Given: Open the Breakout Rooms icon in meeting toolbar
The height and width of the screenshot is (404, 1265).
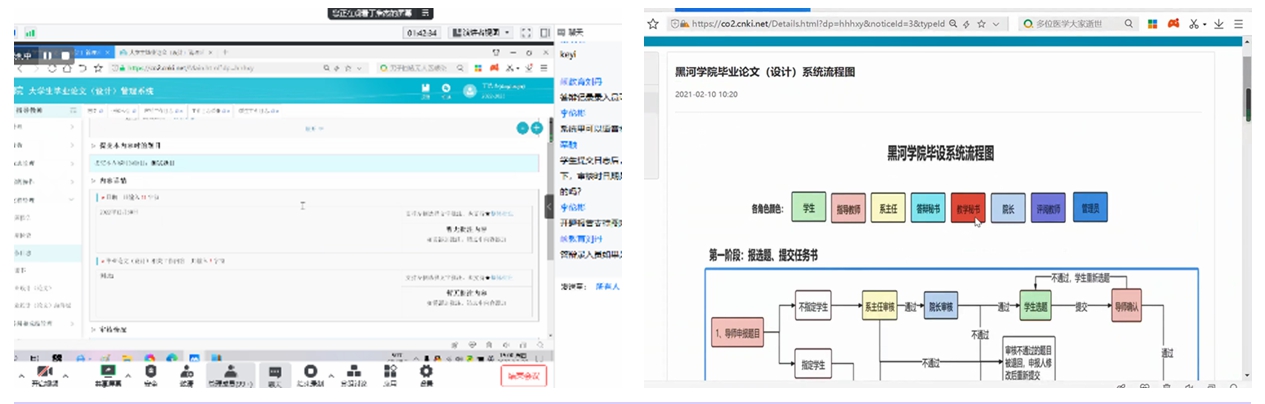Looking at the screenshot, I should pyautogui.click(x=352, y=371).
